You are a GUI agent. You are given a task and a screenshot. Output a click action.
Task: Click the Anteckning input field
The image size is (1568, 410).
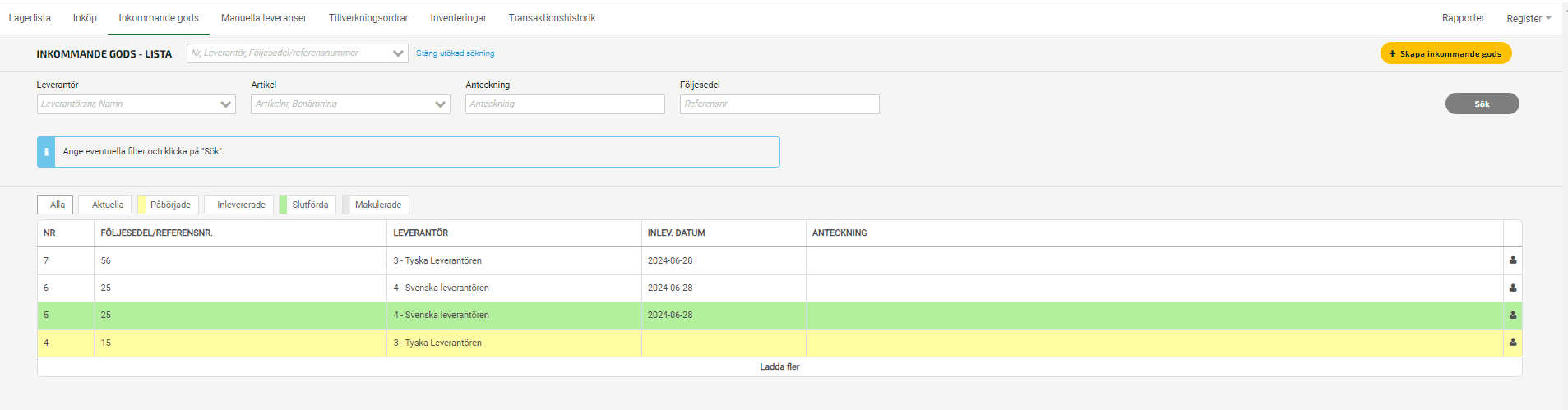pyautogui.click(x=565, y=104)
